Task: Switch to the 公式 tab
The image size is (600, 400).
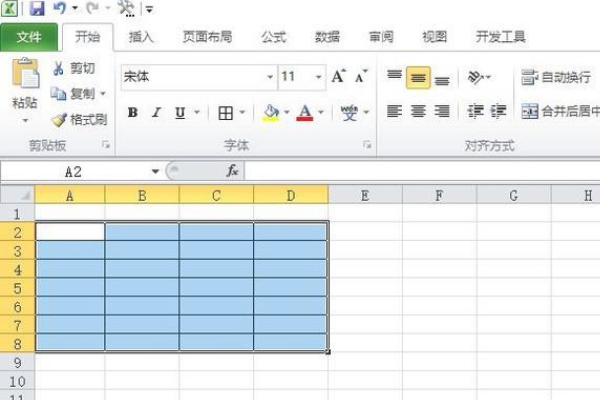Action: [x=274, y=37]
